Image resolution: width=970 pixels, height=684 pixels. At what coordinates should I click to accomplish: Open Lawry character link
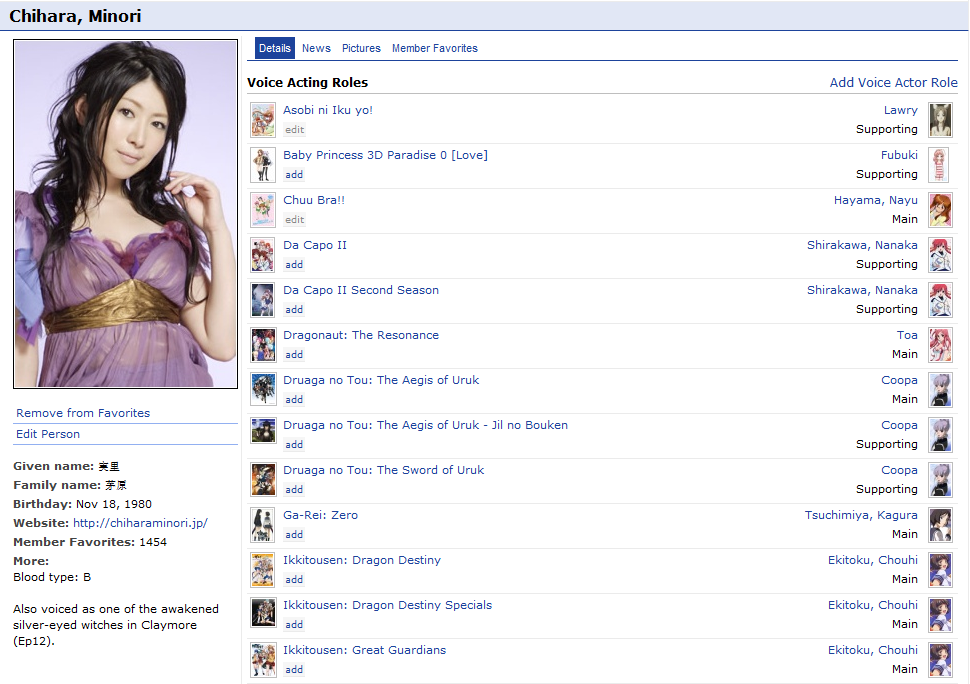coord(901,110)
